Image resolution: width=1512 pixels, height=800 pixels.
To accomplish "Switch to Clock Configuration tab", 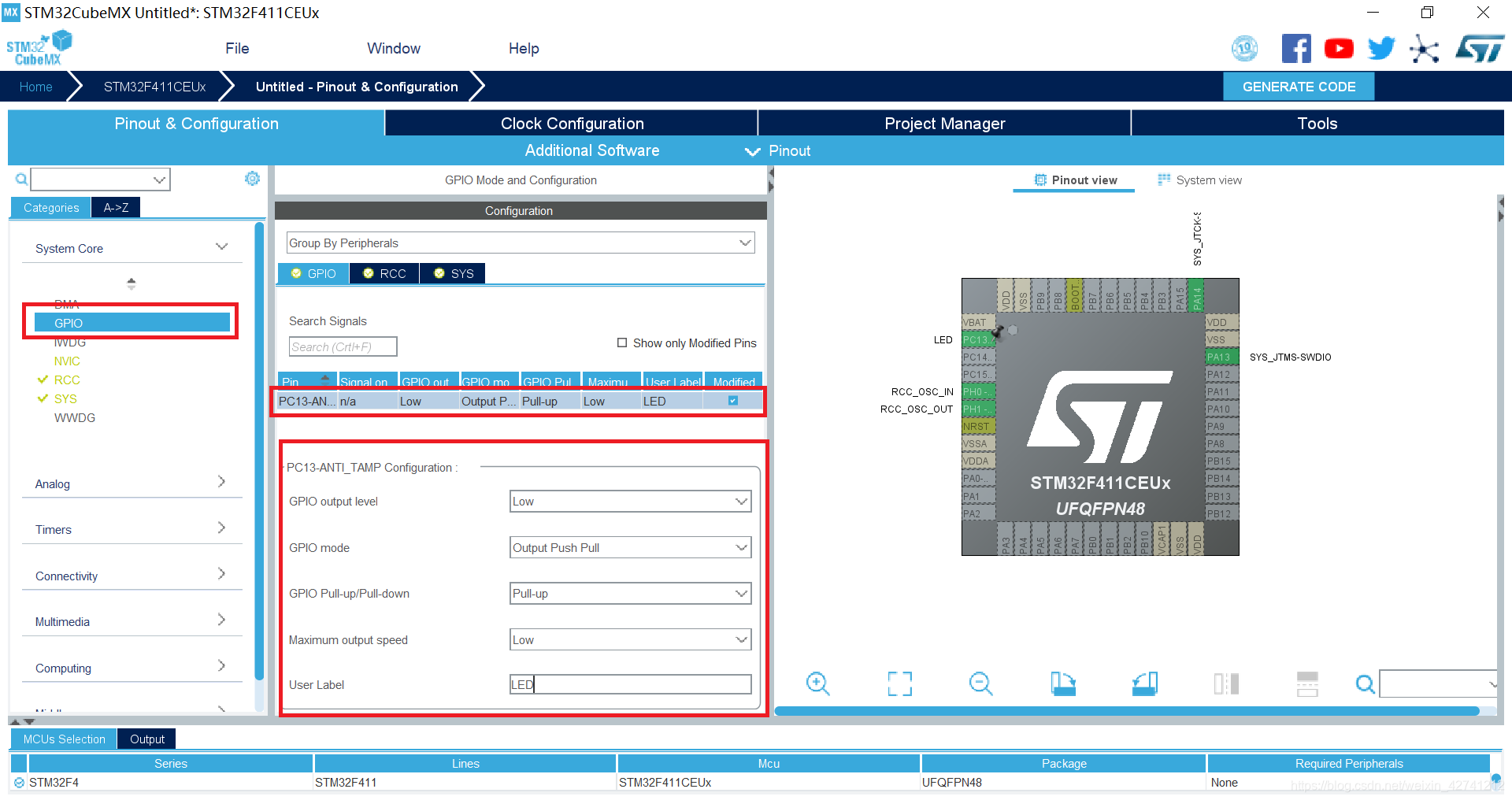I will pos(572,124).
